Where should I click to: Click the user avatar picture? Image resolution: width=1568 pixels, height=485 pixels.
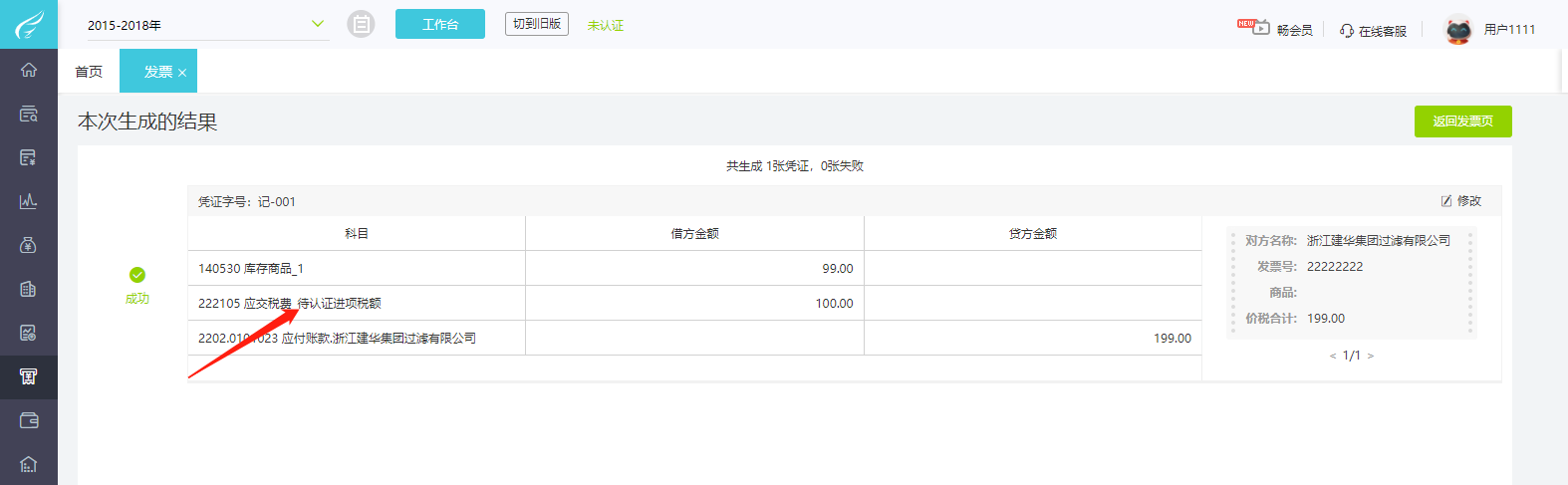1458,30
